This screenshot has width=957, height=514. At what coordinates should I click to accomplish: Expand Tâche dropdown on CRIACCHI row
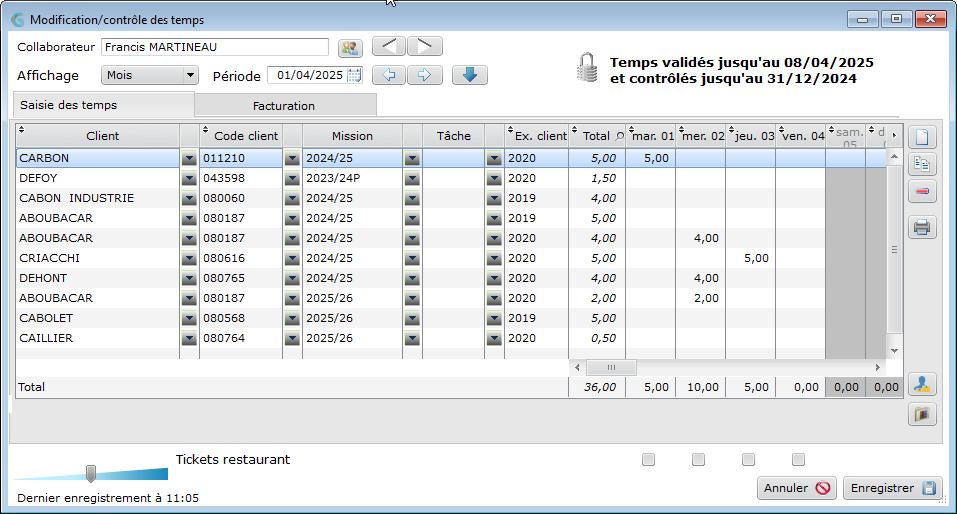coord(494,259)
